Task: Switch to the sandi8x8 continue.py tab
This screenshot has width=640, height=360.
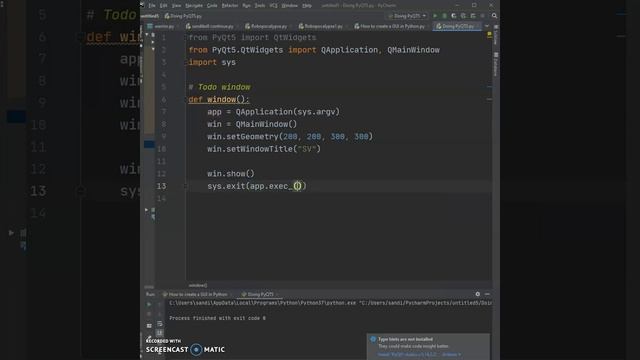Action: coord(211,26)
